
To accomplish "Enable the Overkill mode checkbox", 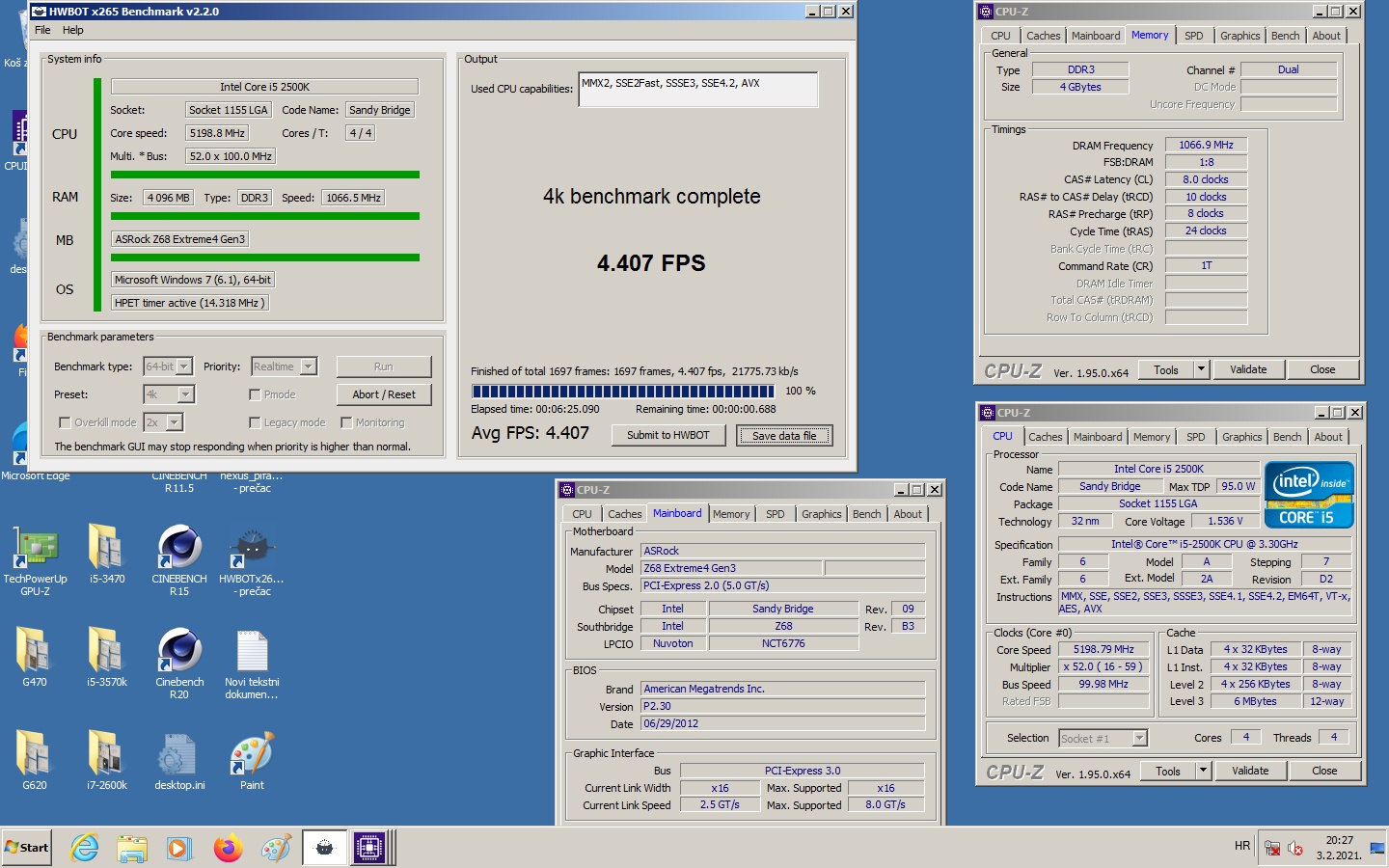I will pyautogui.click(x=65, y=422).
